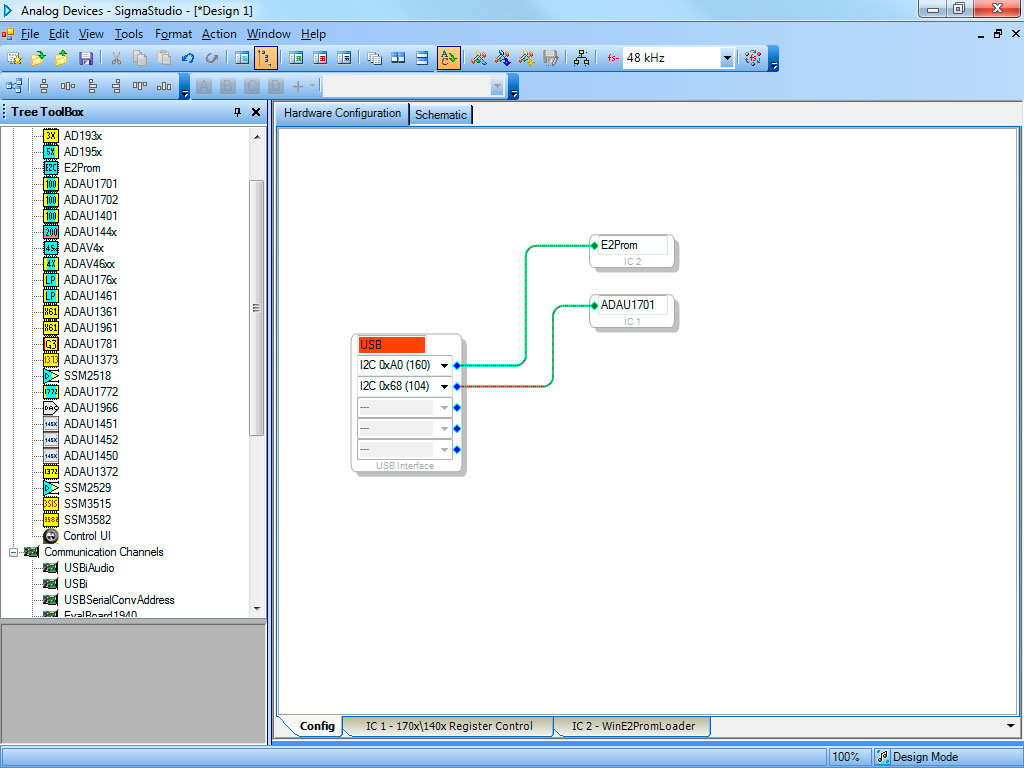Pin the Tree ToolBox panel
The image size is (1024, 768).
pyautogui.click(x=238, y=112)
